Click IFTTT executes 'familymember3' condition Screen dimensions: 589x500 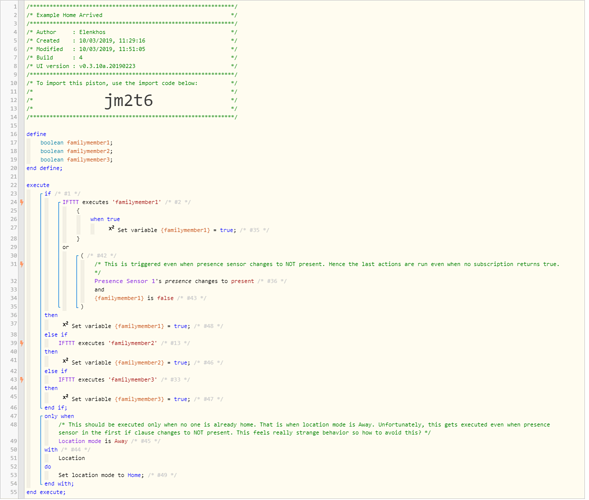pos(108,380)
